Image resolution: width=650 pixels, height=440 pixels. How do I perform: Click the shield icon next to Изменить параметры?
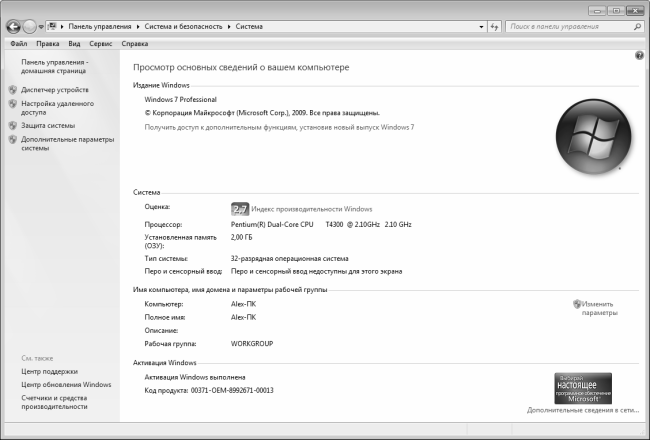(x=577, y=303)
